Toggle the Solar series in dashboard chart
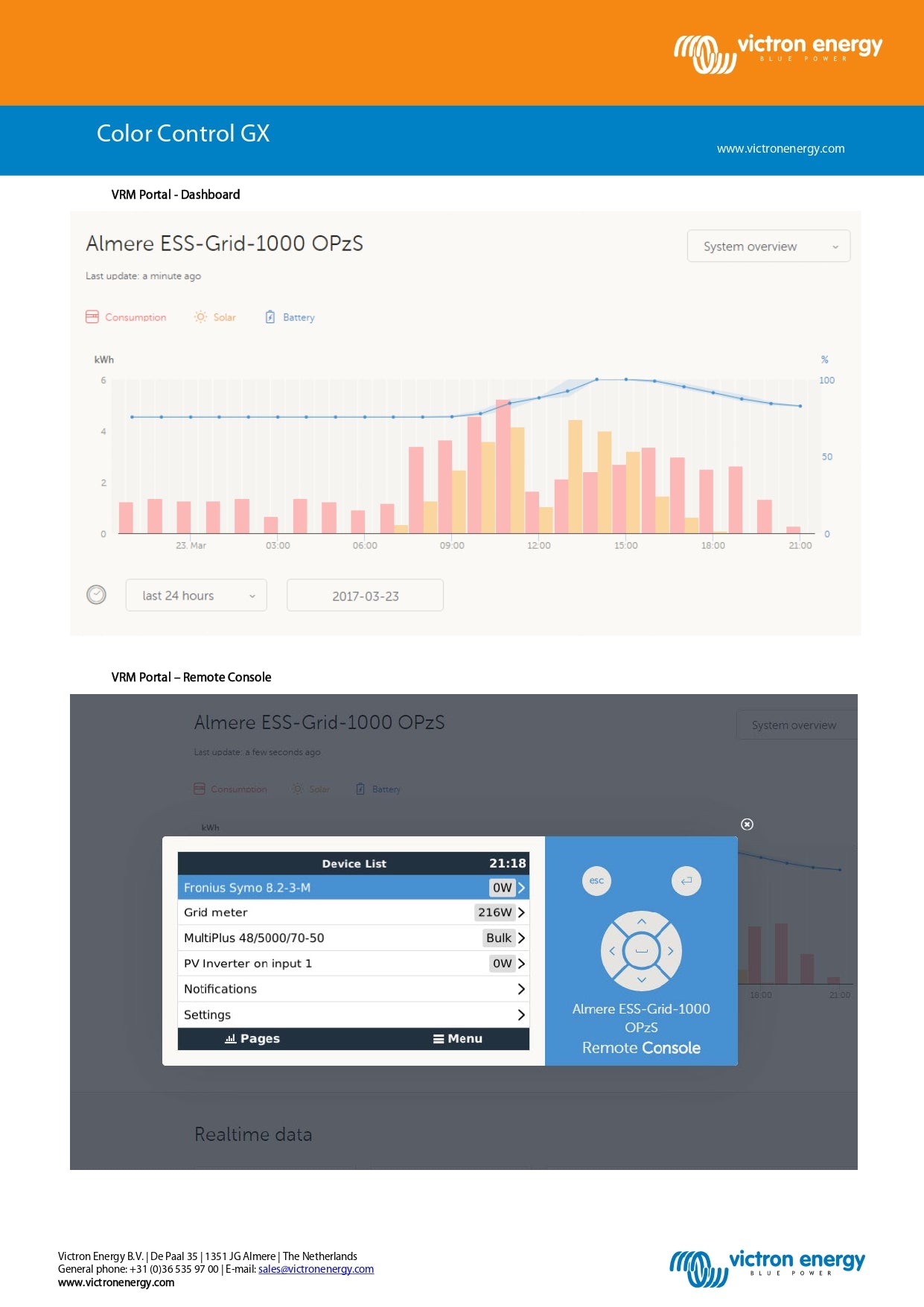Viewport: 924px width, 1307px height. (x=215, y=317)
